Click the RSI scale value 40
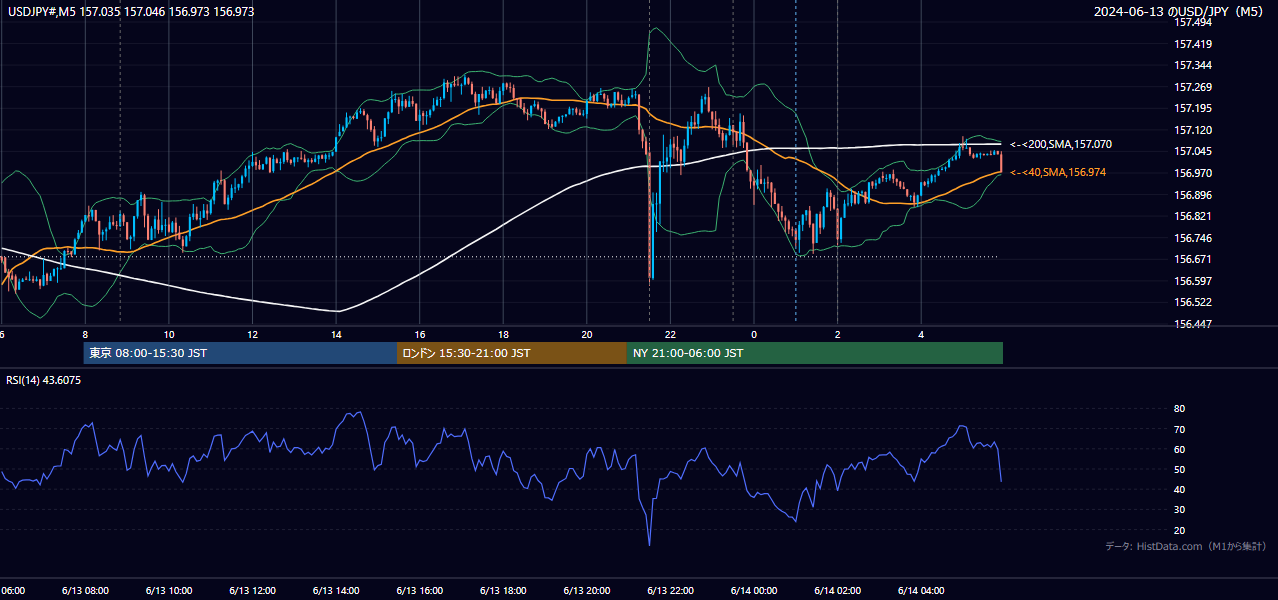Image resolution: width=1278 pixels, height=600 pixels. [x=1180, y=489]
